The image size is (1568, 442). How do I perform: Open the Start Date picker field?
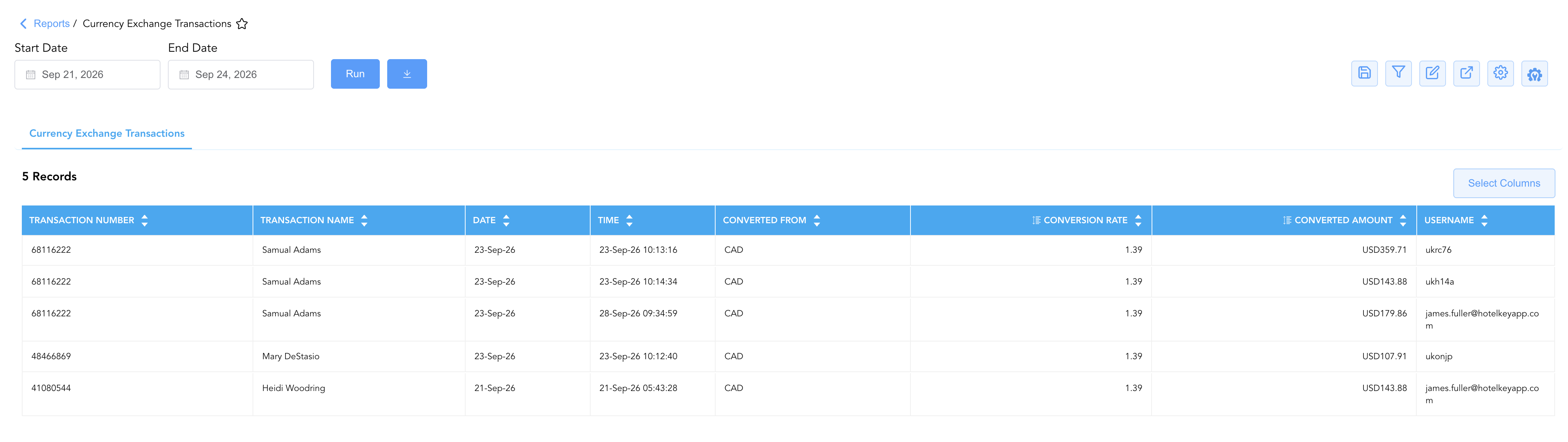coord(88,74)
